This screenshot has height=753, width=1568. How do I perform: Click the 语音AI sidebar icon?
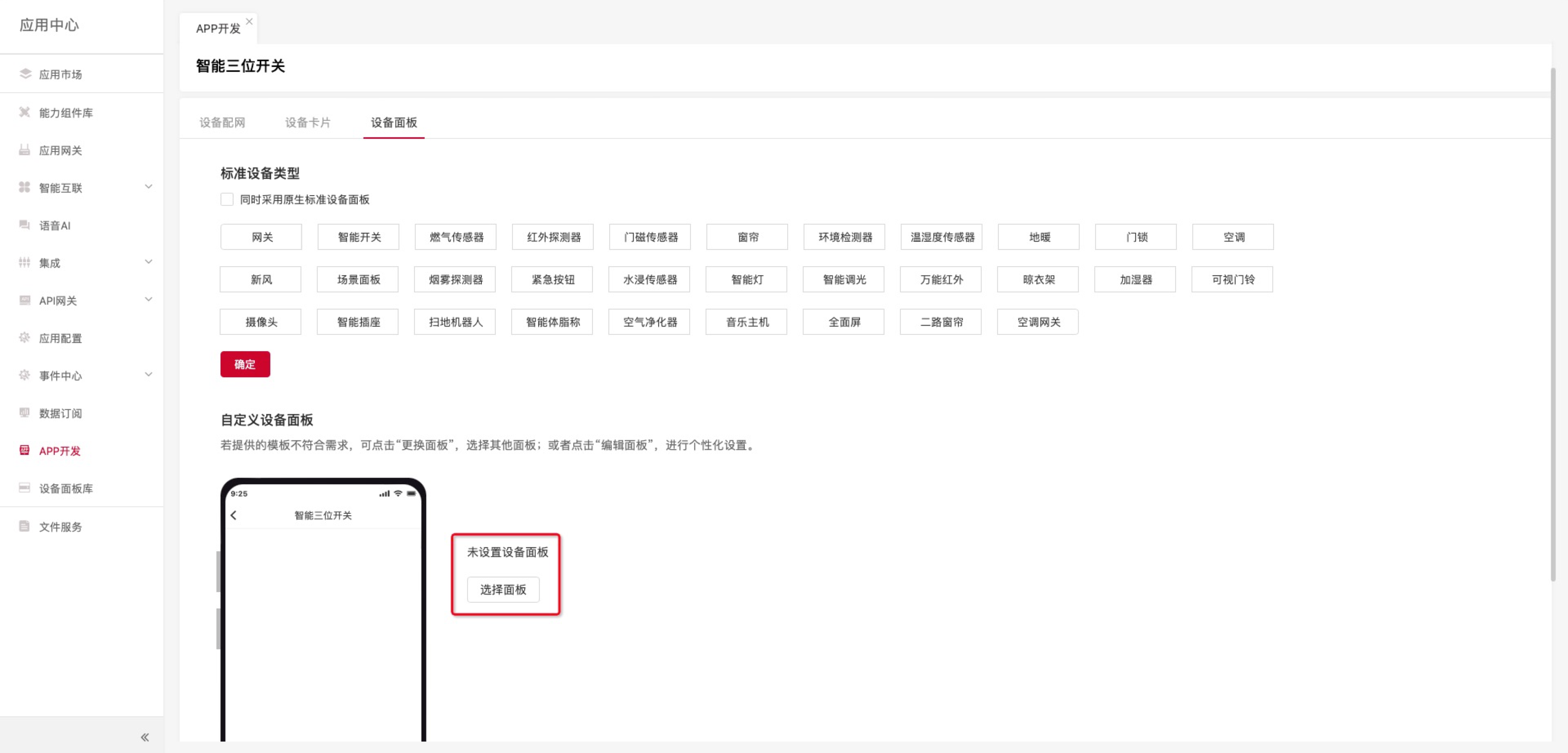[24, 225]
